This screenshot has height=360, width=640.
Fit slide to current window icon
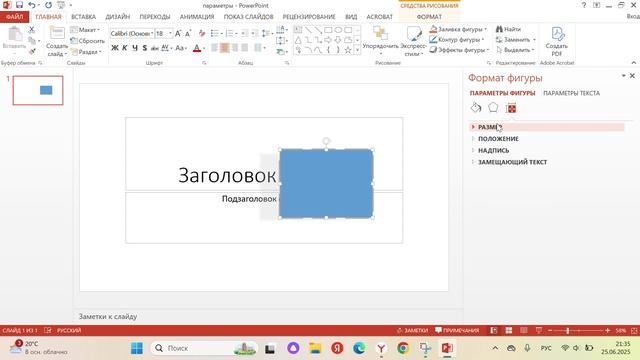(634, 330)
